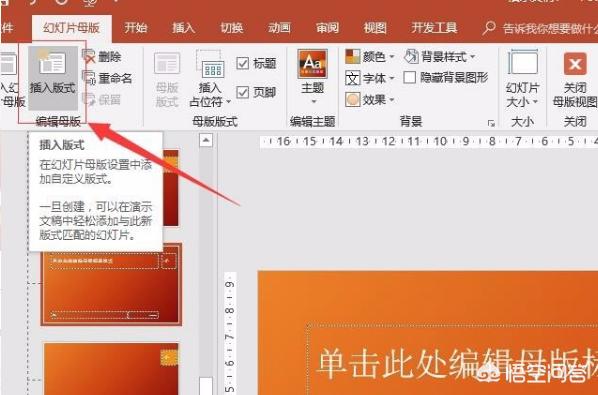
Task: Click the horizontal ruler above the slide
Action: click(429, 141)
